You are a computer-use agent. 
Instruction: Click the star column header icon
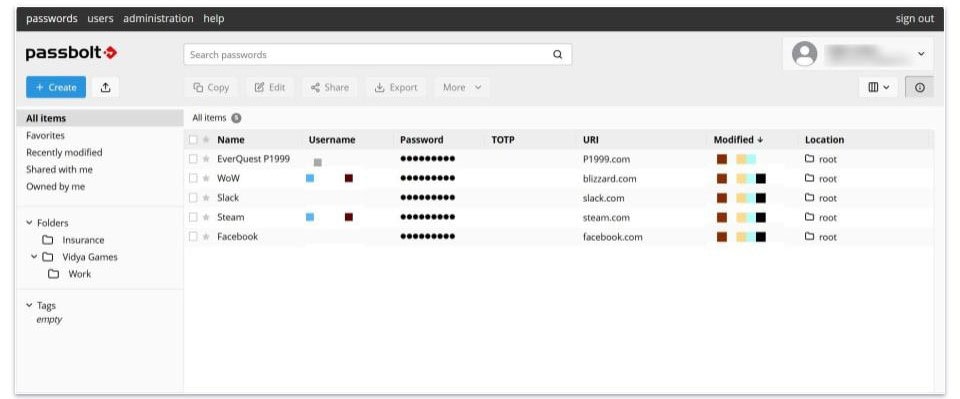click(206, 140)
